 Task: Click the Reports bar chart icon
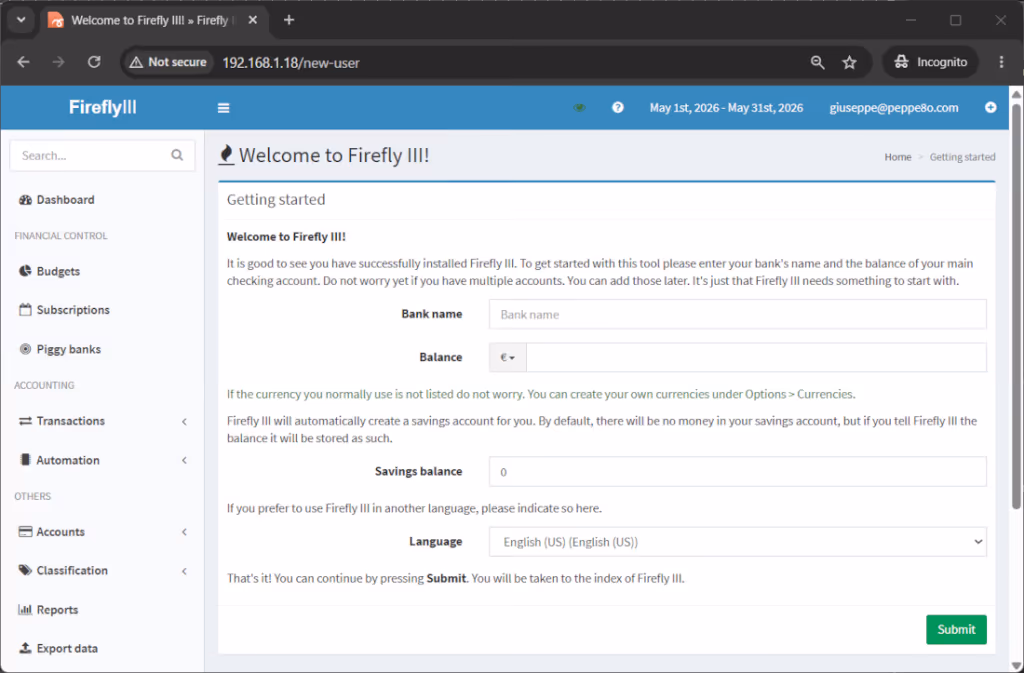point(25,610)
